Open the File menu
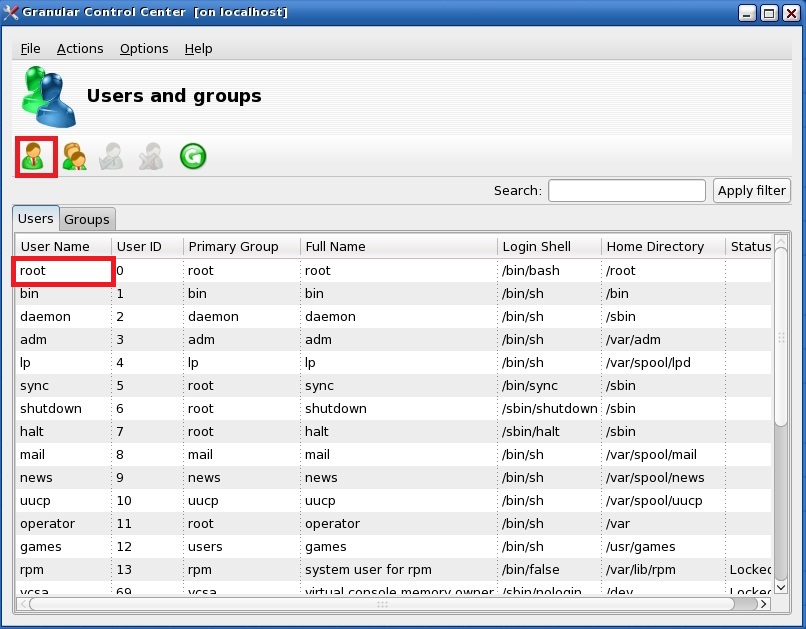 pos(30,48)
